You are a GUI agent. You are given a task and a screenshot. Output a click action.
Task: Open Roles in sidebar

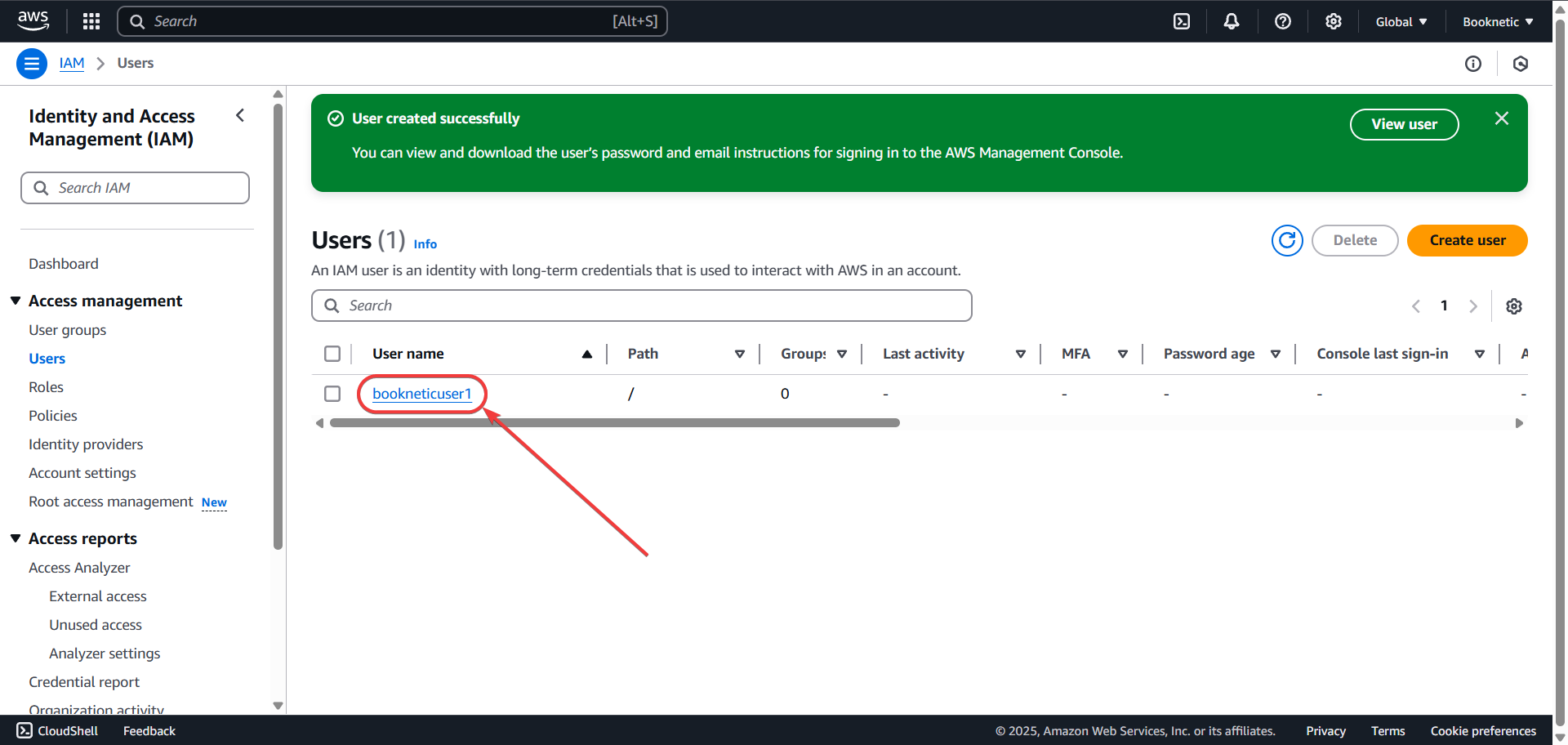[47, 387]
